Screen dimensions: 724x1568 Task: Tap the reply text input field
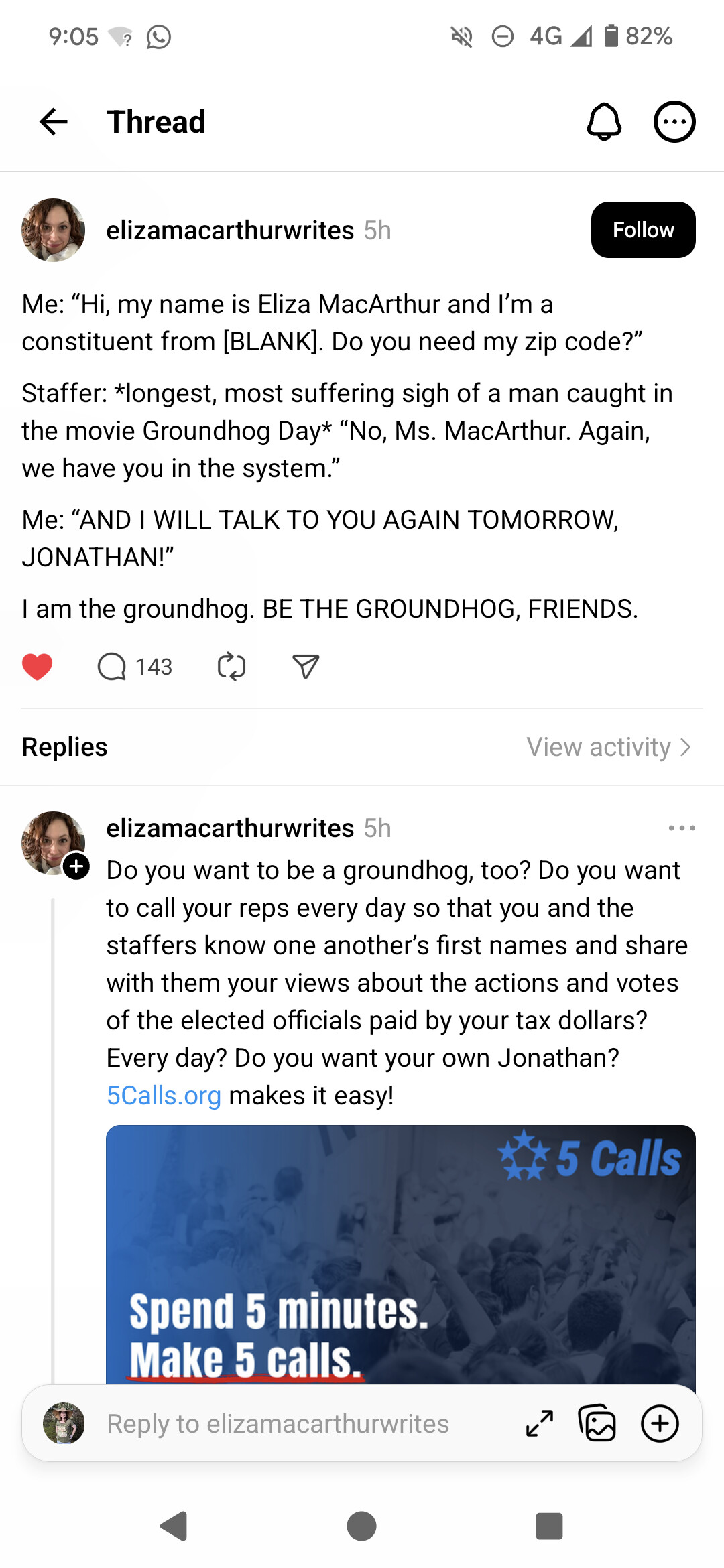278,1423
